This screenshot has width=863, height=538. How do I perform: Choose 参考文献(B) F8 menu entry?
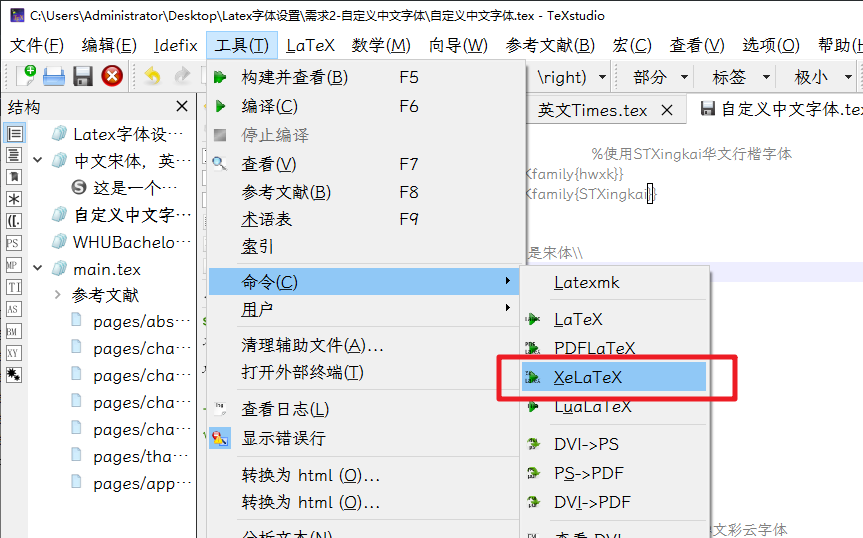pyautogui.click(x=364, y=192)
